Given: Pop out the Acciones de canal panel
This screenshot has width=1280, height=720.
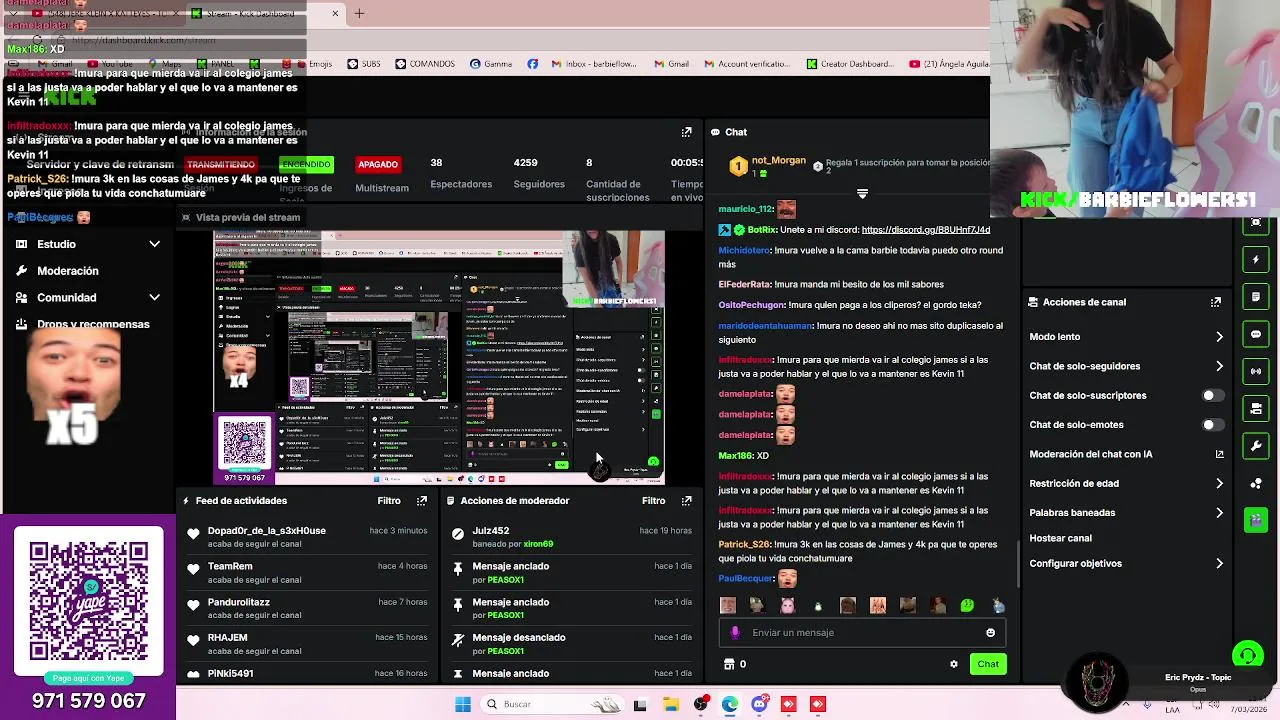Looking at the screenshot, I should [1216, 302].
